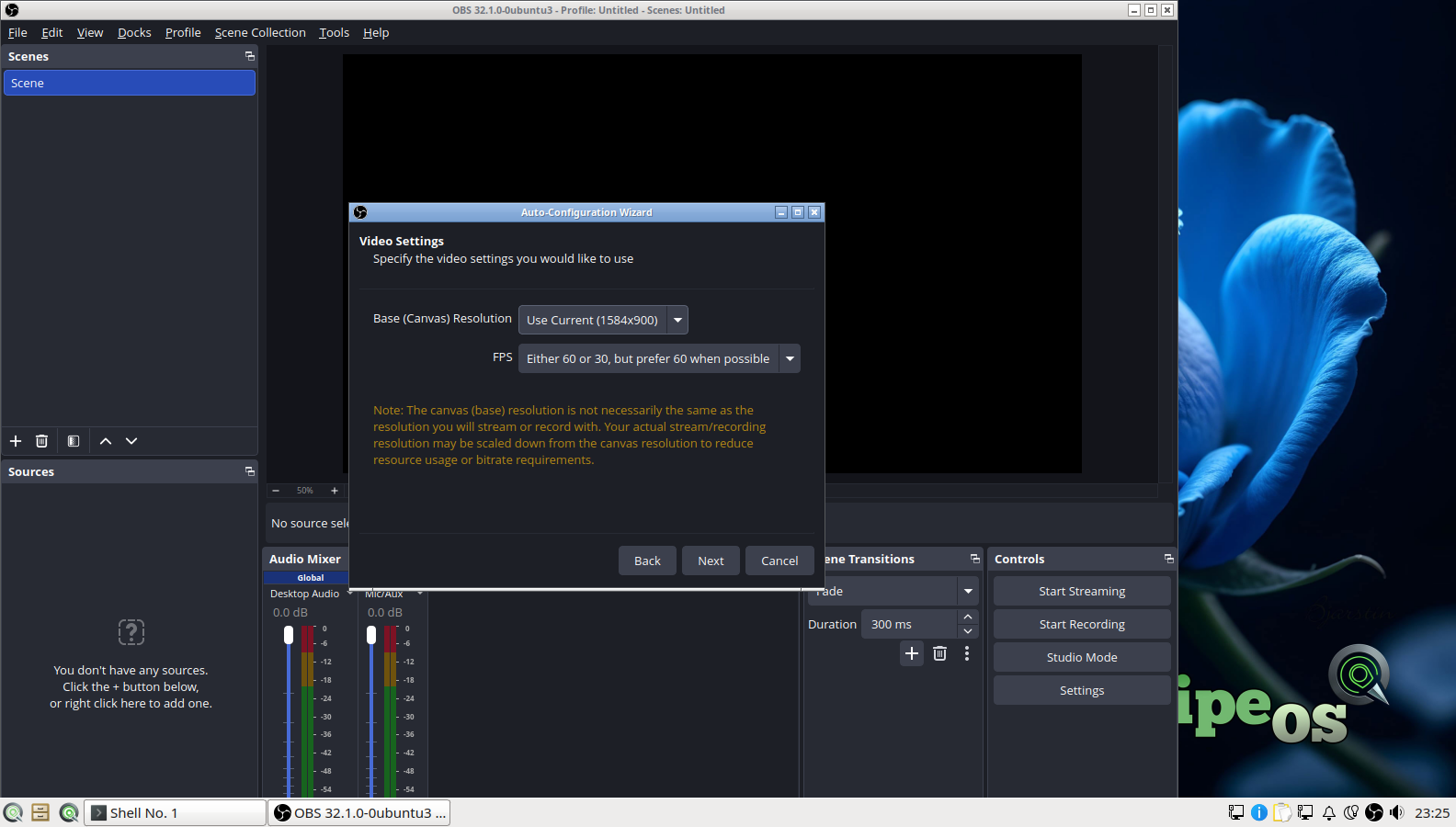Image resolution: width=1456 pixels, height=827 pixels.
Task: Expand the Fade transition dropdown
Action: pyautogui.click(x=968, y=591)
